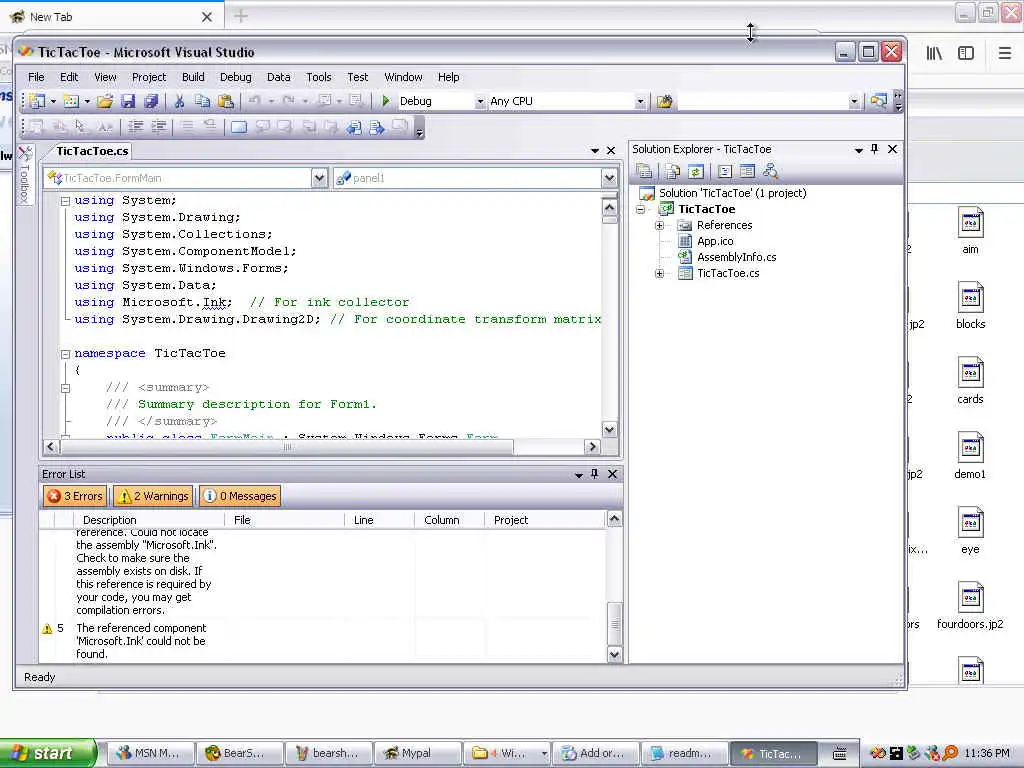Click Properties icon in Solution Explorer
The height and width of the screenshot is (768, 1024).
click(x=644, y=171)
